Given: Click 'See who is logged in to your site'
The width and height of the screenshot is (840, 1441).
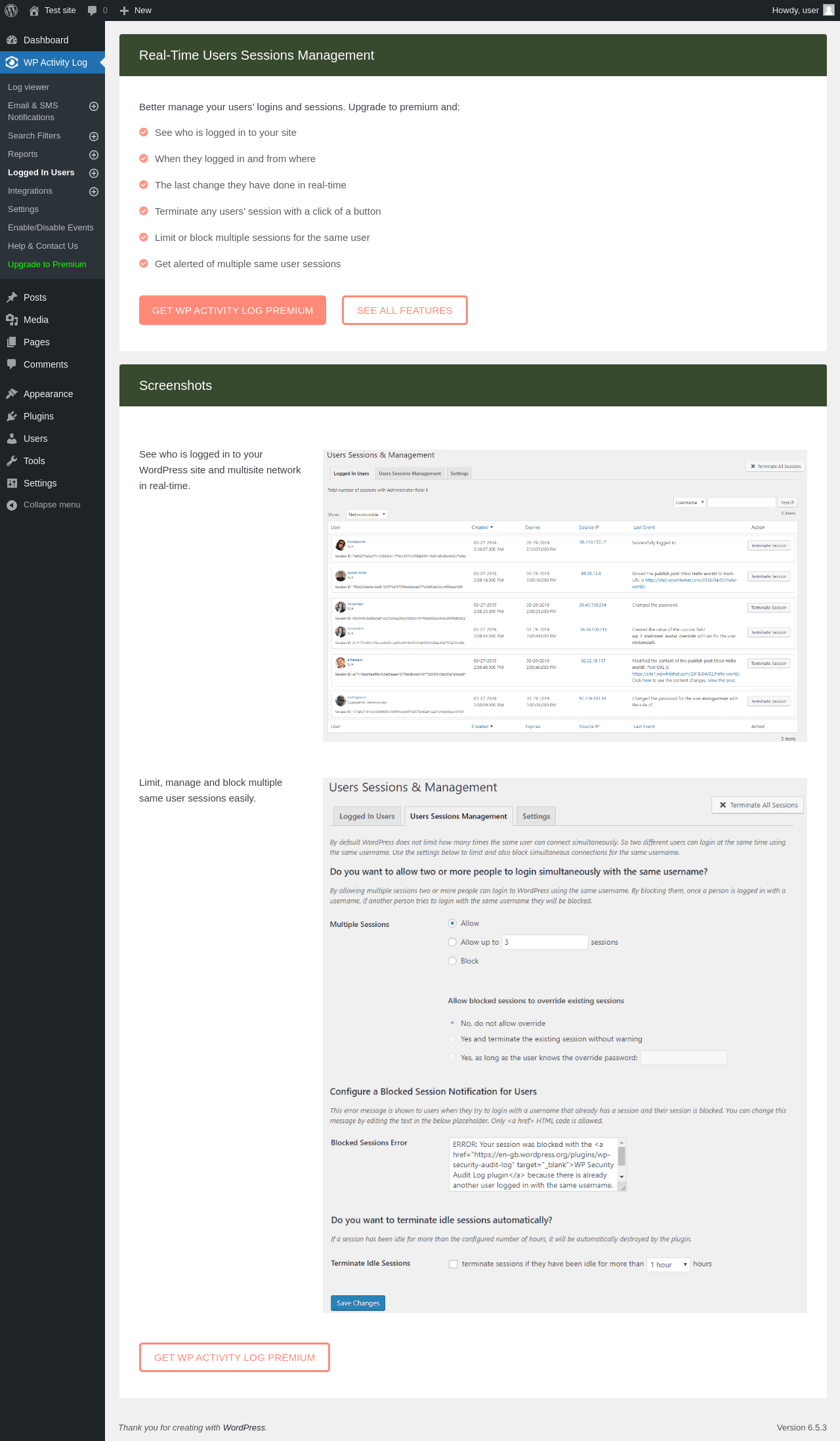Looking at the screenshot, I should [x=226, y=133].
